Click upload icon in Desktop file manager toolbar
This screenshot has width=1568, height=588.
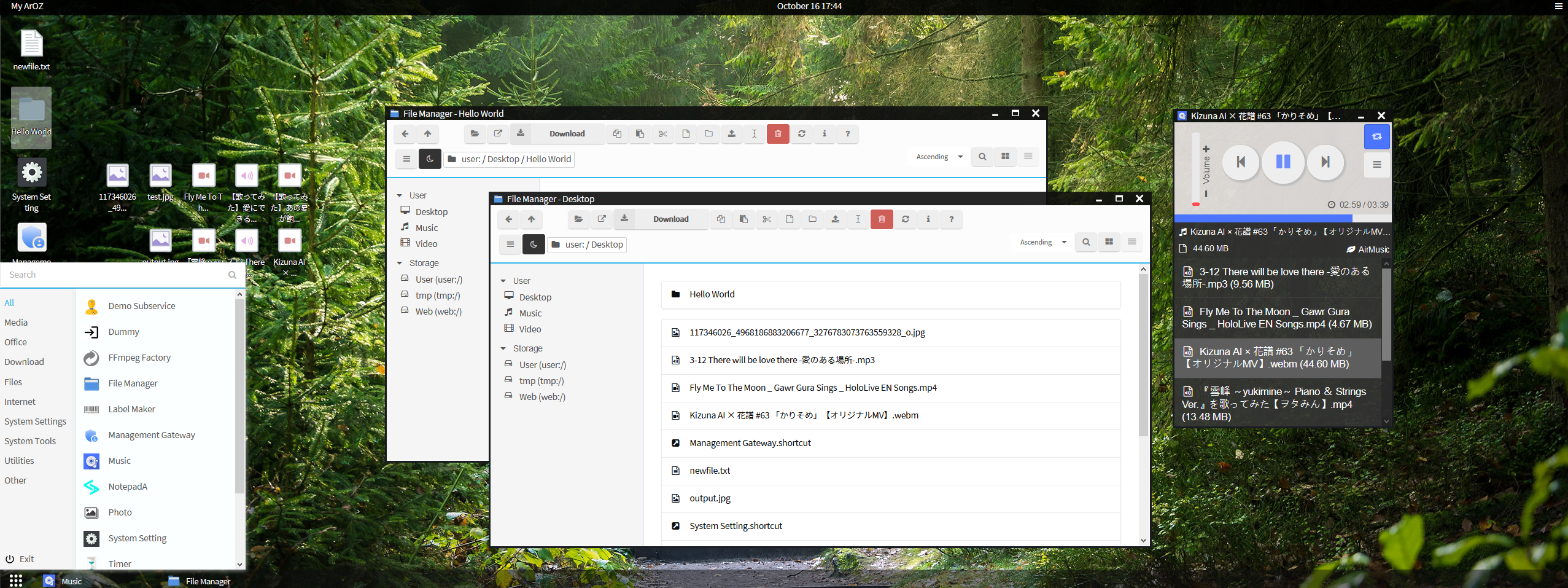835,219
